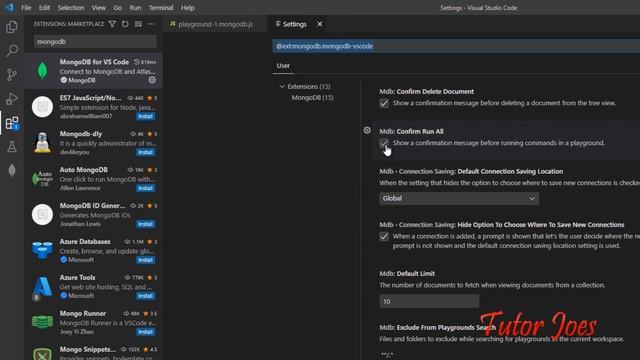640x360 pixels.
Task: Select the MongoDB for VS Code extension title
Action: (94, 62)
